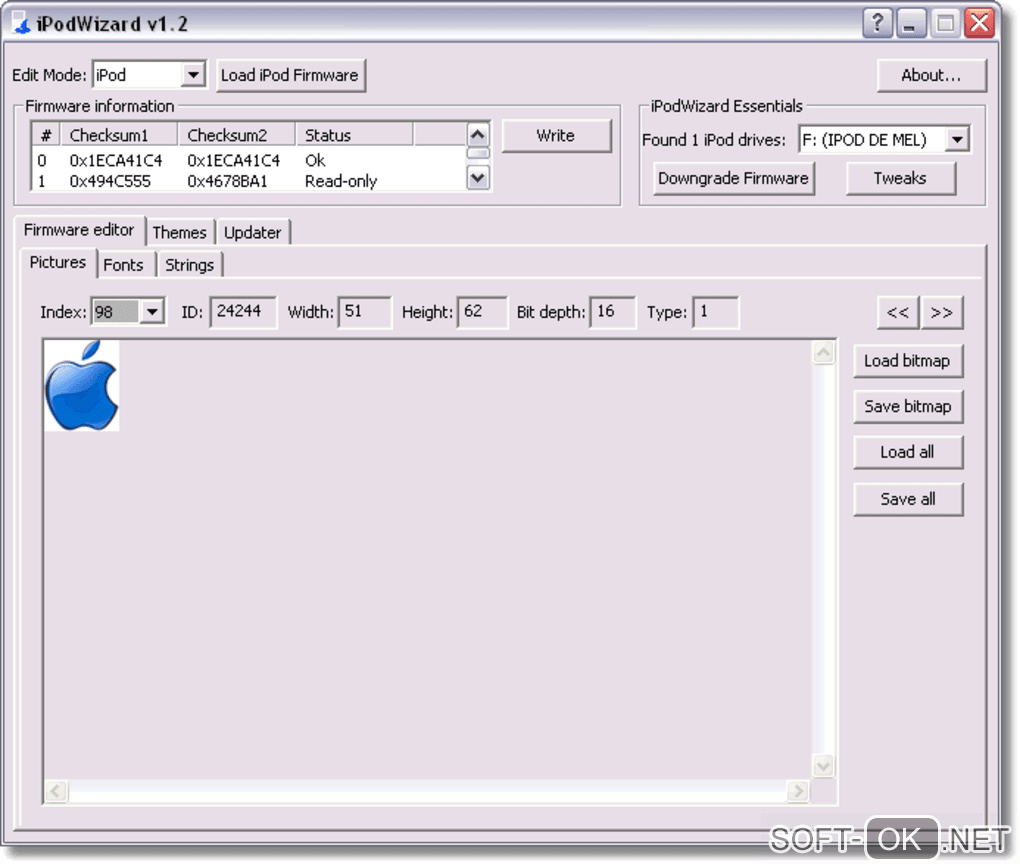Click the Status column header
1020x864 pixels.
pyautogui.click(x=355, y=135)
